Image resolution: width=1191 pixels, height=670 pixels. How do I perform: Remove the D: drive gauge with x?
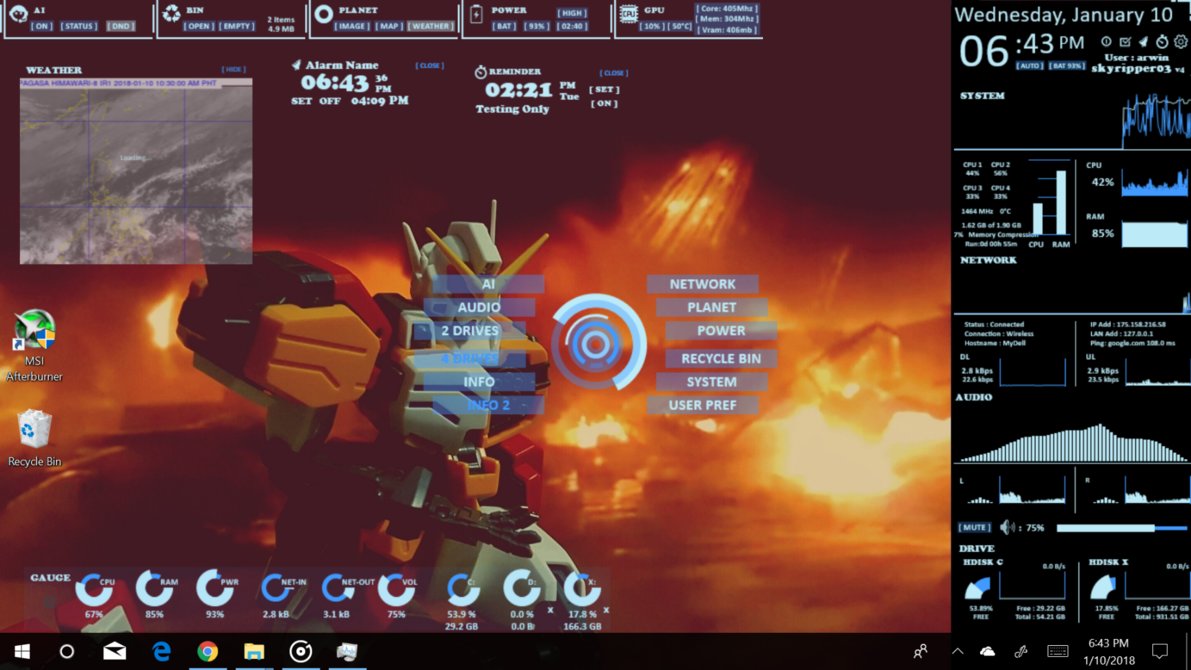coord(551,610)
